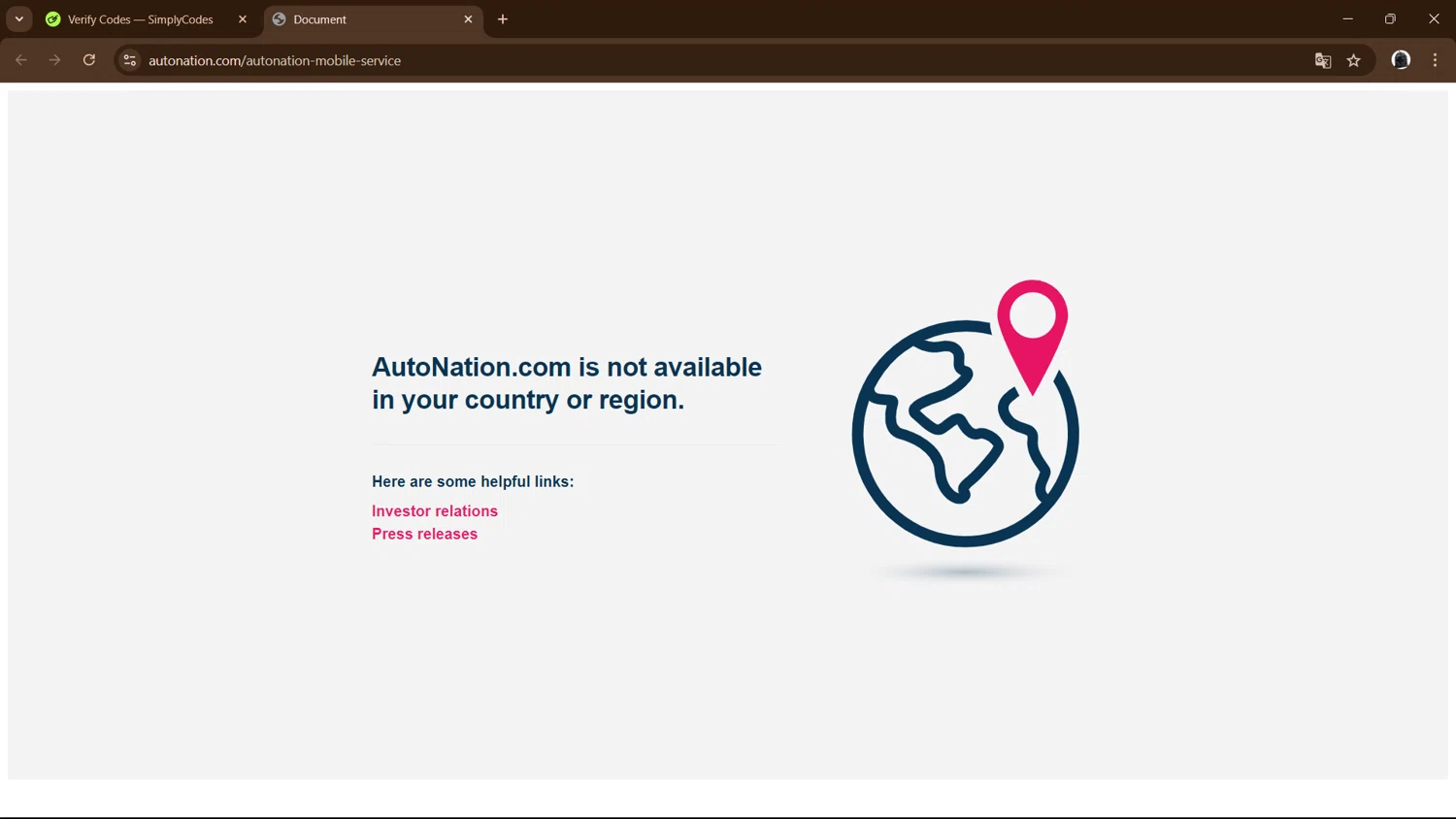Click the Document tab globe favicon

tap(280, 19)
